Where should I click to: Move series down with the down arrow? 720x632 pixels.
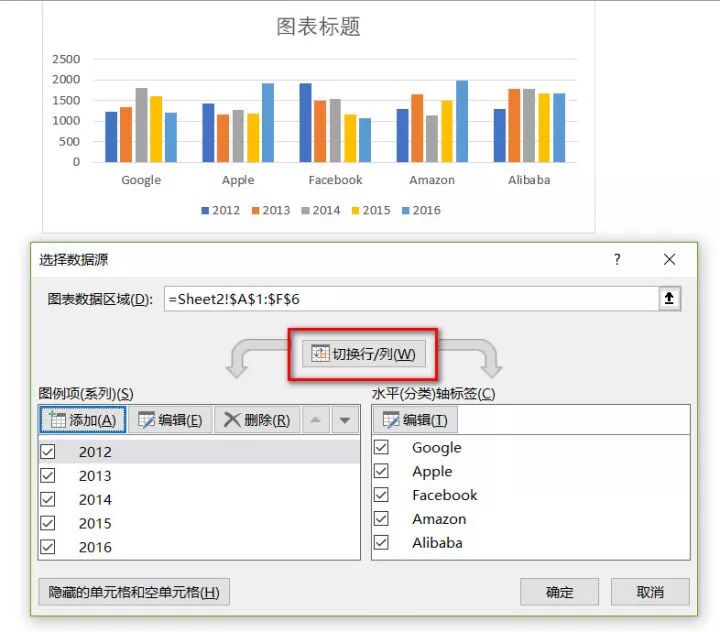345,420
